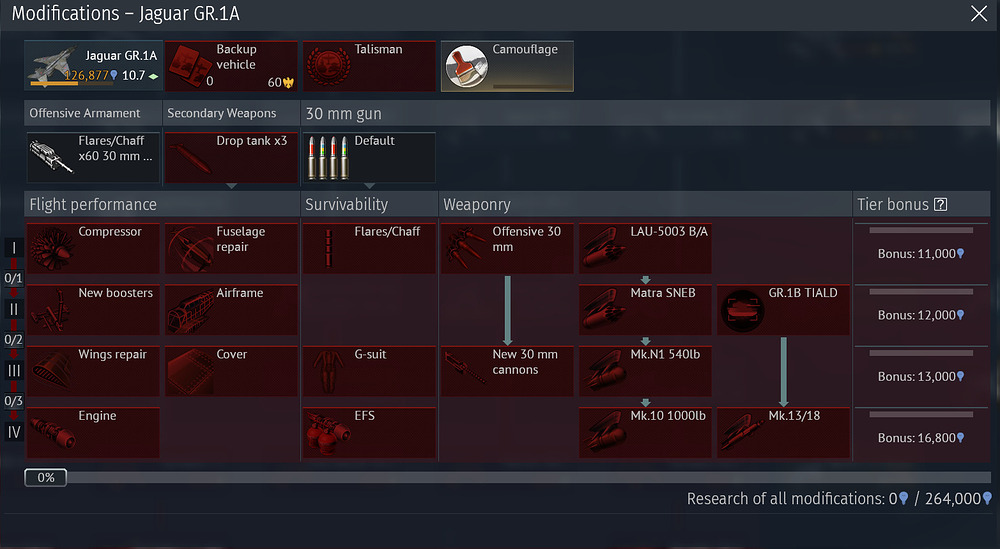Choose the Wings repair modification icon
1000x549 pixels.
click(x=52, y=371)
